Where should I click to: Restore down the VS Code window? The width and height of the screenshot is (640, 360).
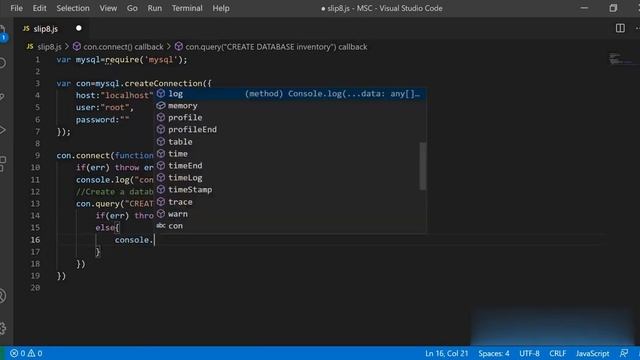click(613, 8)
